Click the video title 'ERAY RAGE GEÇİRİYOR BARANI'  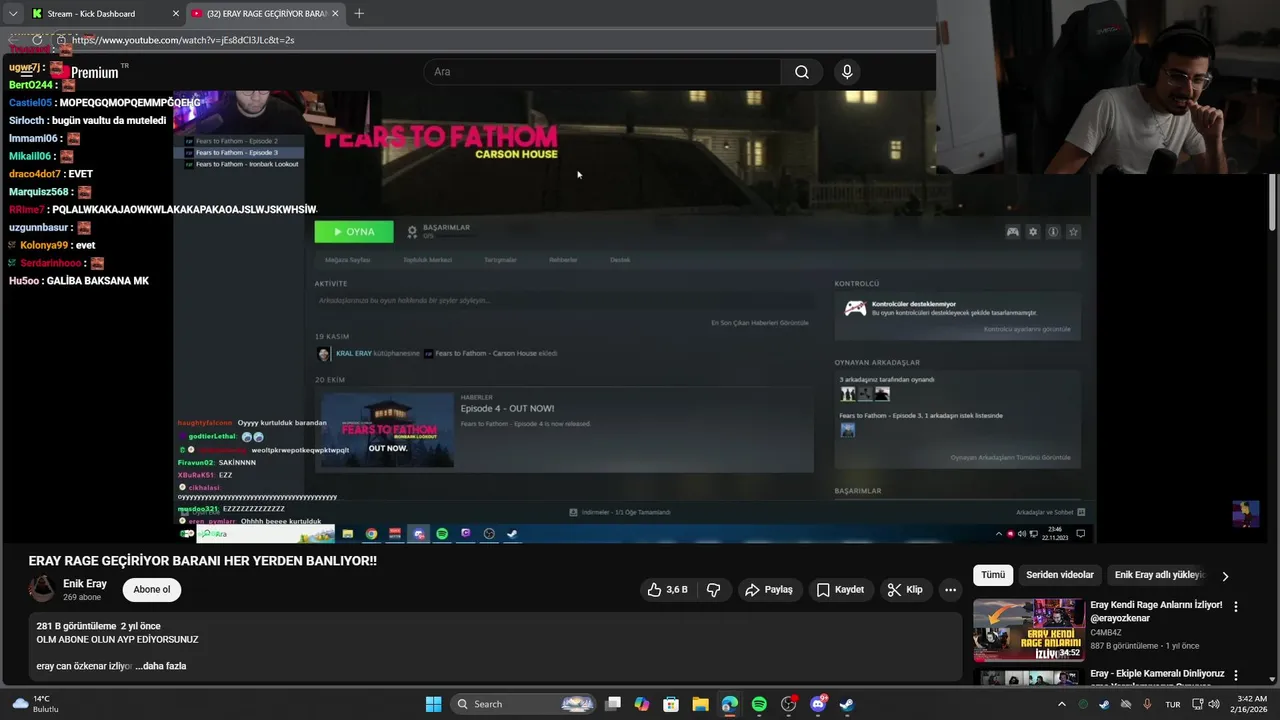(203, 561)
